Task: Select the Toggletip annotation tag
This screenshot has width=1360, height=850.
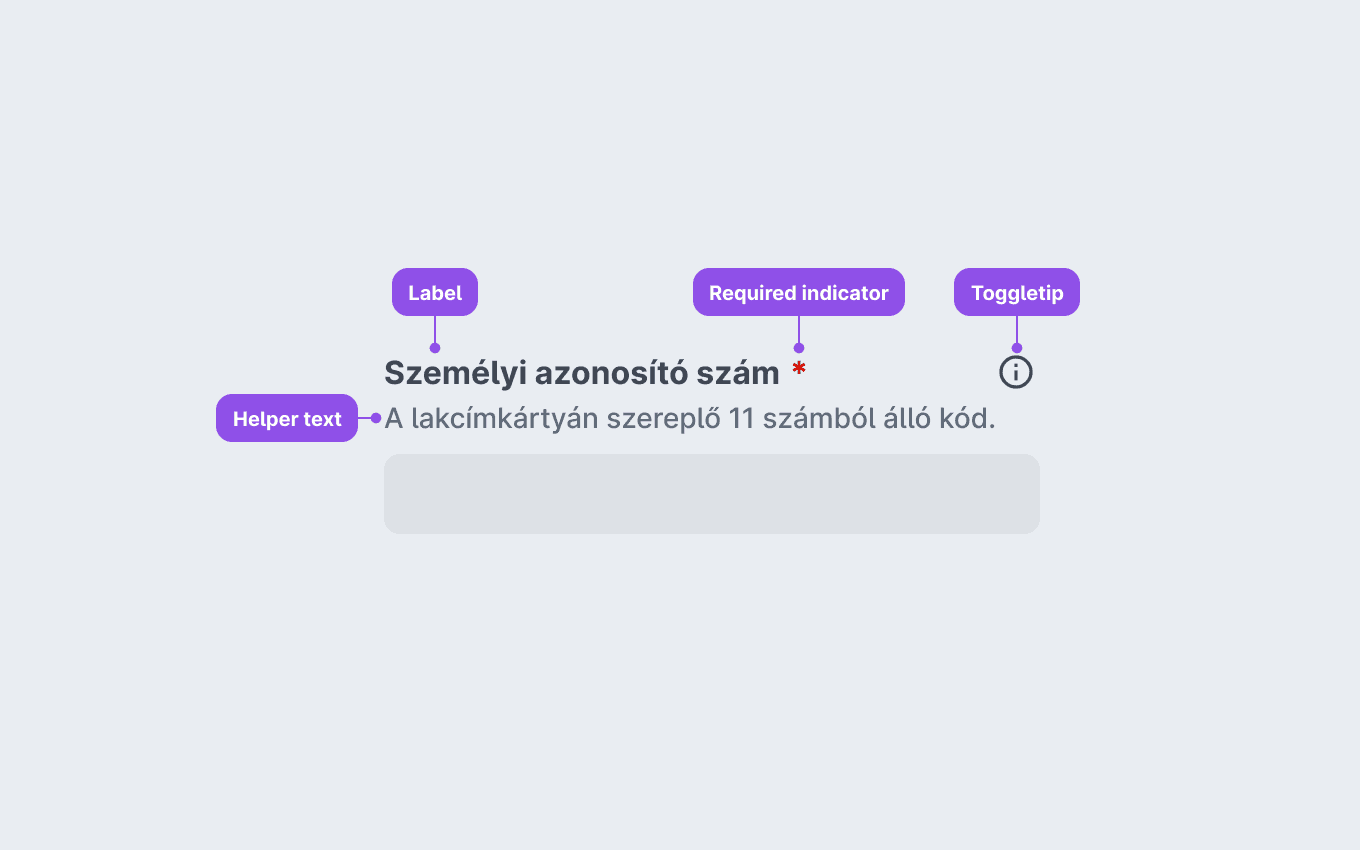Action: 1017,292
